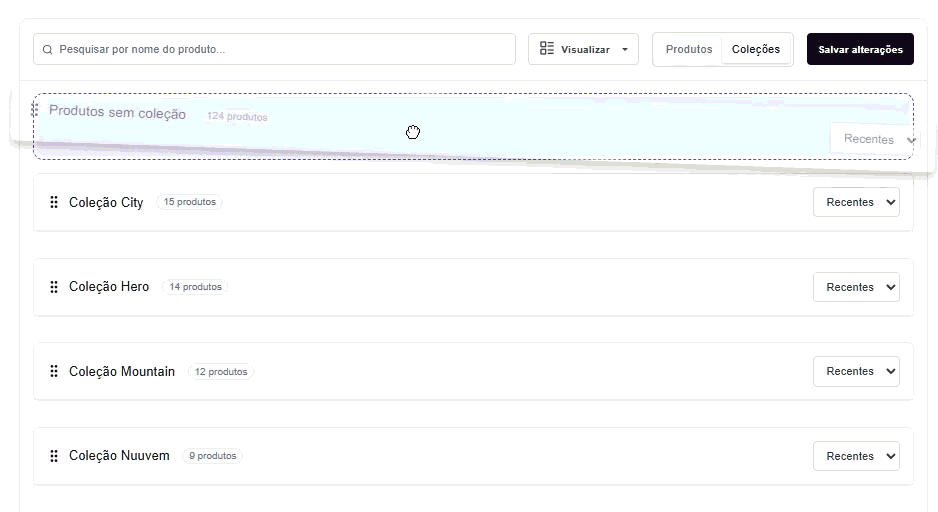Grab the Coleção Nuuvem drag handle

tap(54, 456)
